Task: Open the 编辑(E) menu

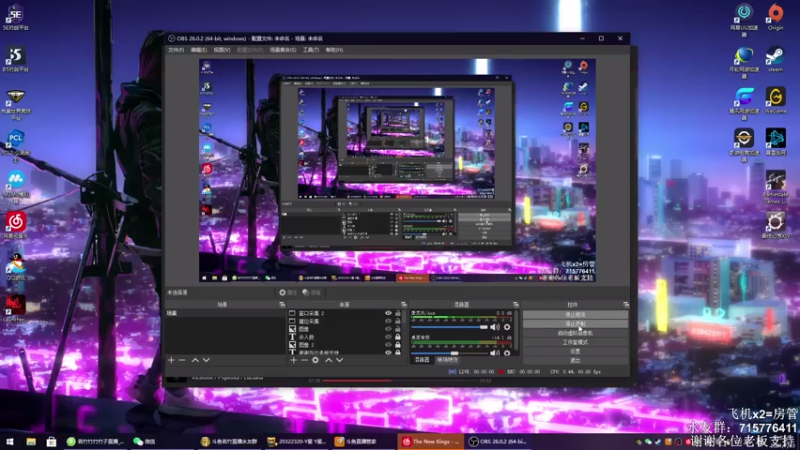Action: (199, 50)
